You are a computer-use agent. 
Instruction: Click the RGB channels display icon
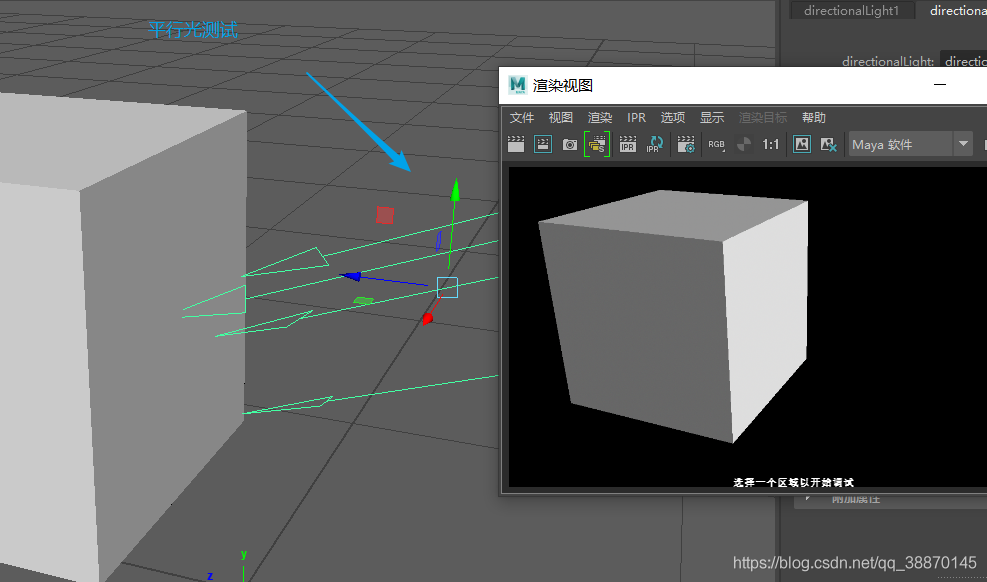[x=716, y=145]
